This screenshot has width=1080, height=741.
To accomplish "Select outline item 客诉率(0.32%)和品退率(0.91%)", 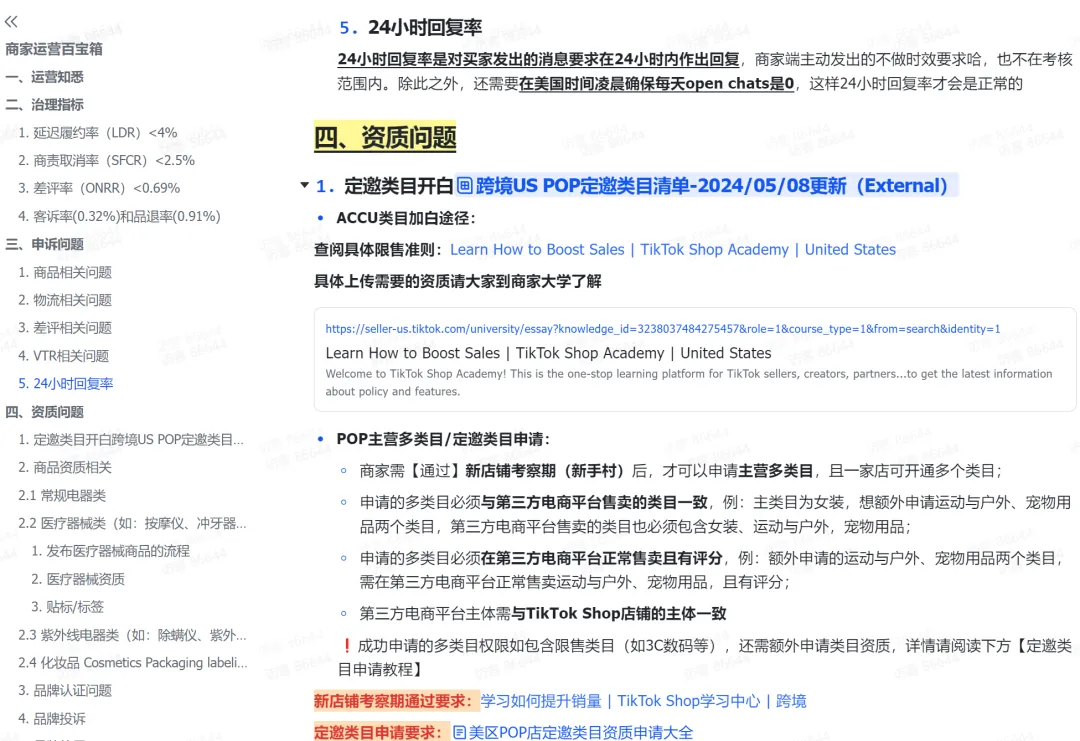I will 119,216.
